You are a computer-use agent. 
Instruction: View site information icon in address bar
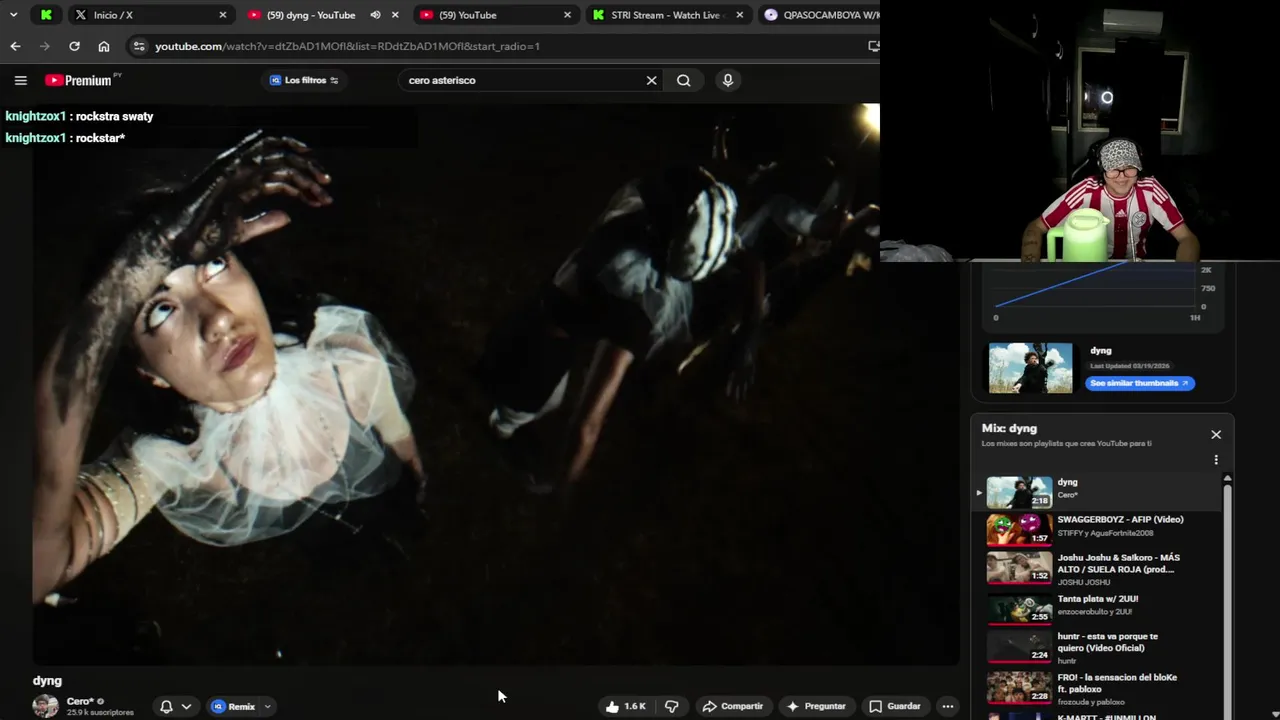[x=139, y=46]
